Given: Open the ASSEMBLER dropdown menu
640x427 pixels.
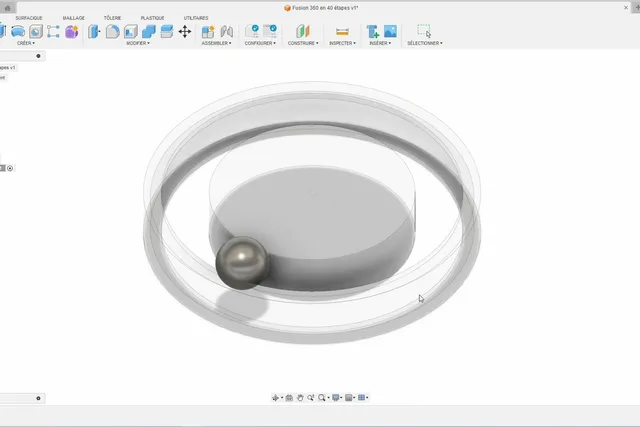Looking at the screenshot, I should click(x=216, y=43).
